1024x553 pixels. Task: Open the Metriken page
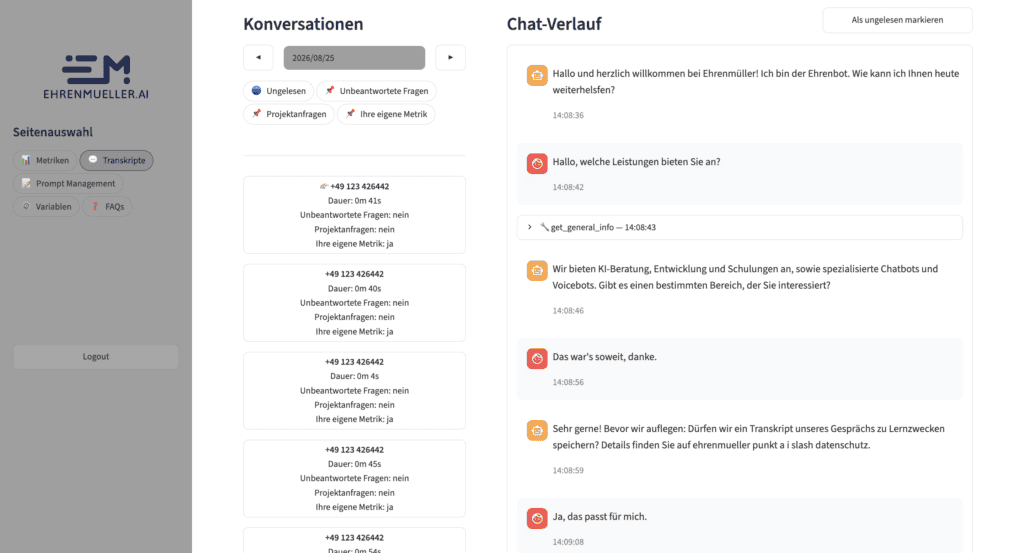click(45, 160)
